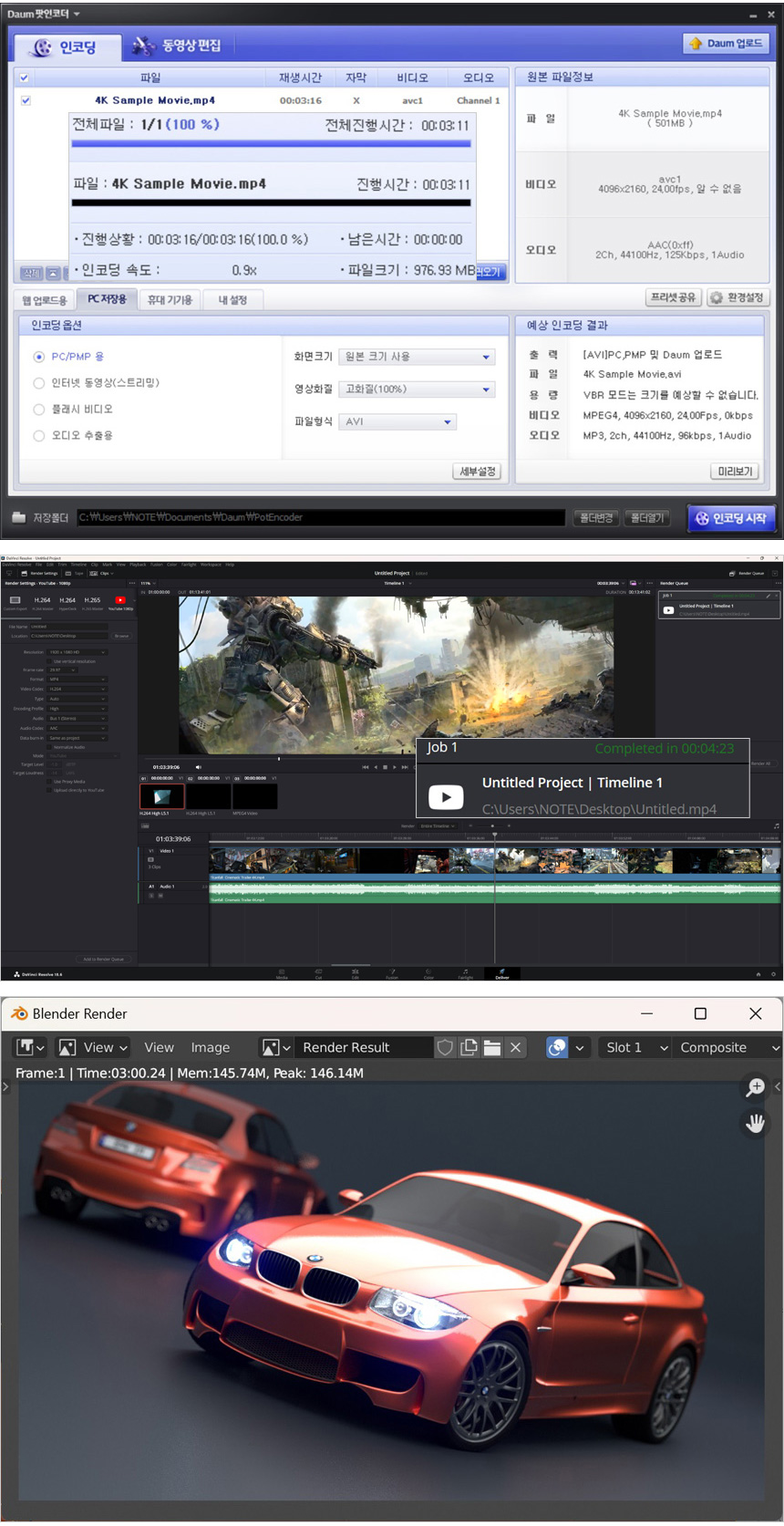The width and height of the screenshot is (784, 1526).
Task: Click move-up arrow below PotEncoder file list
Action: 53,273
